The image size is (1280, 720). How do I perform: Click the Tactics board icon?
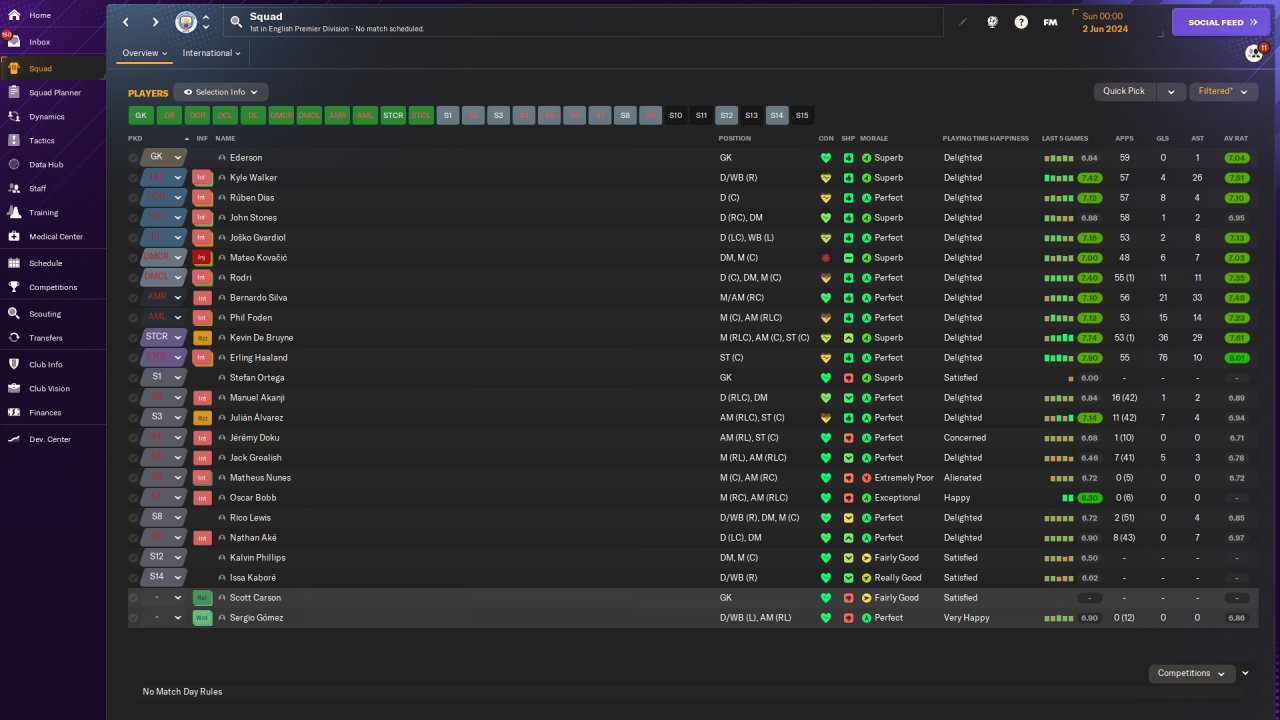pyautogui.click(x=14, y=141)
